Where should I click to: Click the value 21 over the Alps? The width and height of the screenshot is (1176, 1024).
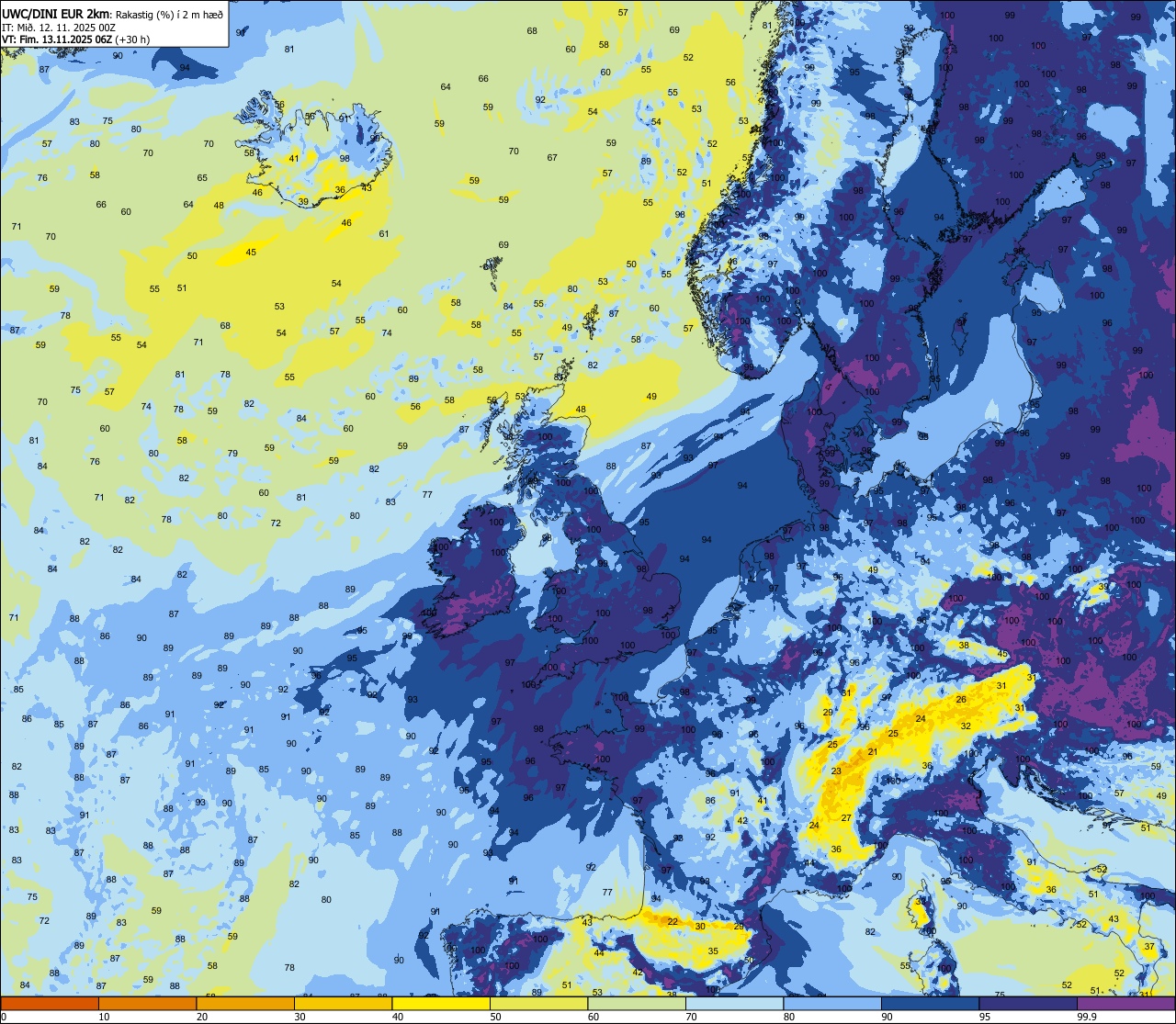[x=873, y=752]
